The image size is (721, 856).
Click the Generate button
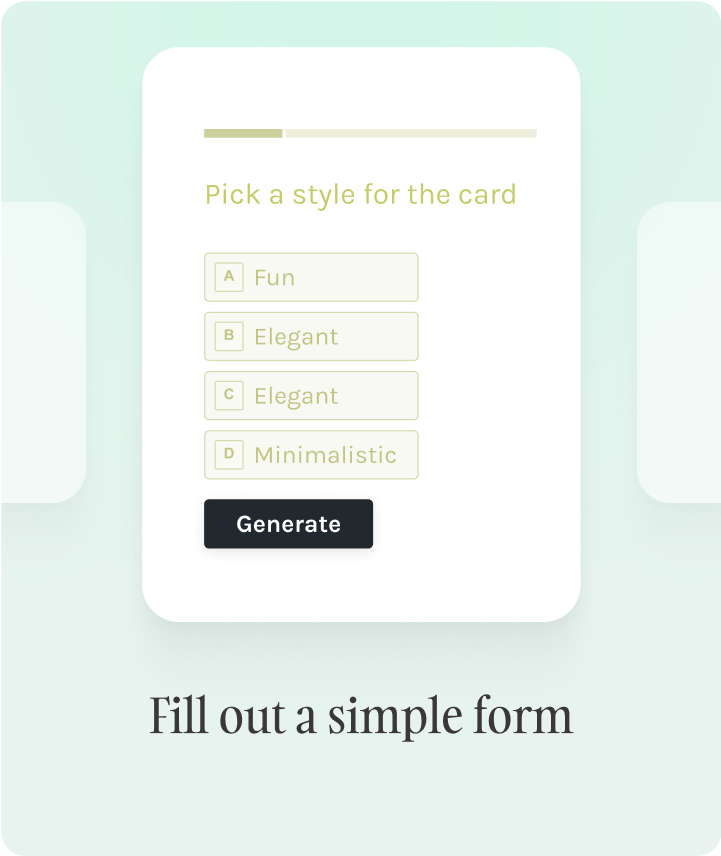pos(288,524)
